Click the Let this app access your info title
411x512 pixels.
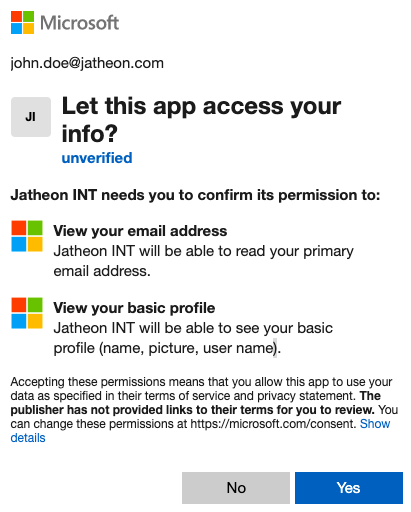click(201, 119)
